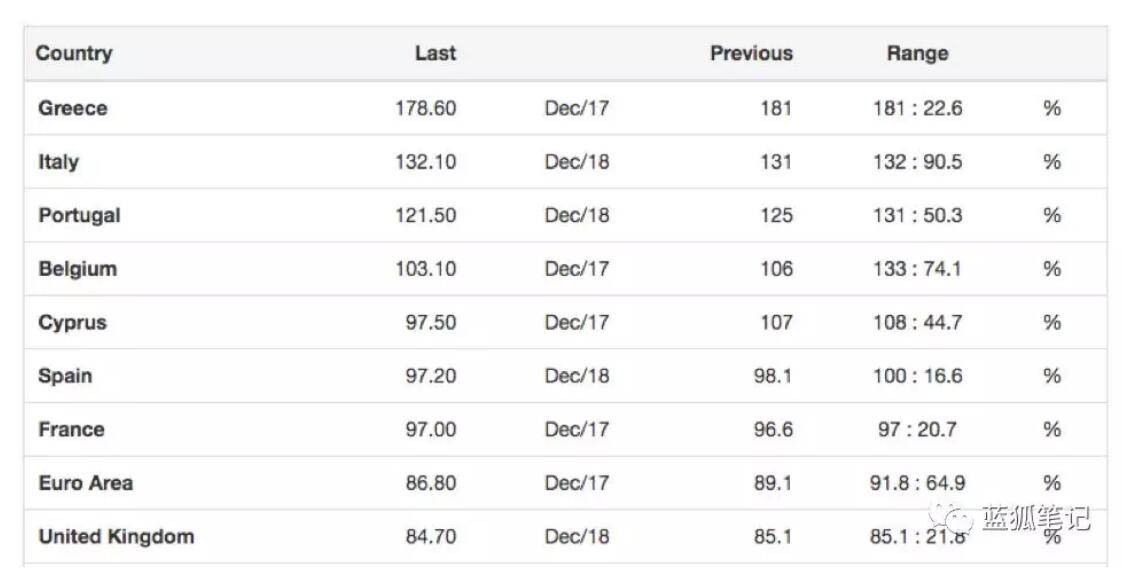The image size is (1122, 575).
Task: Select France in the country column
Action: [72, 430]
